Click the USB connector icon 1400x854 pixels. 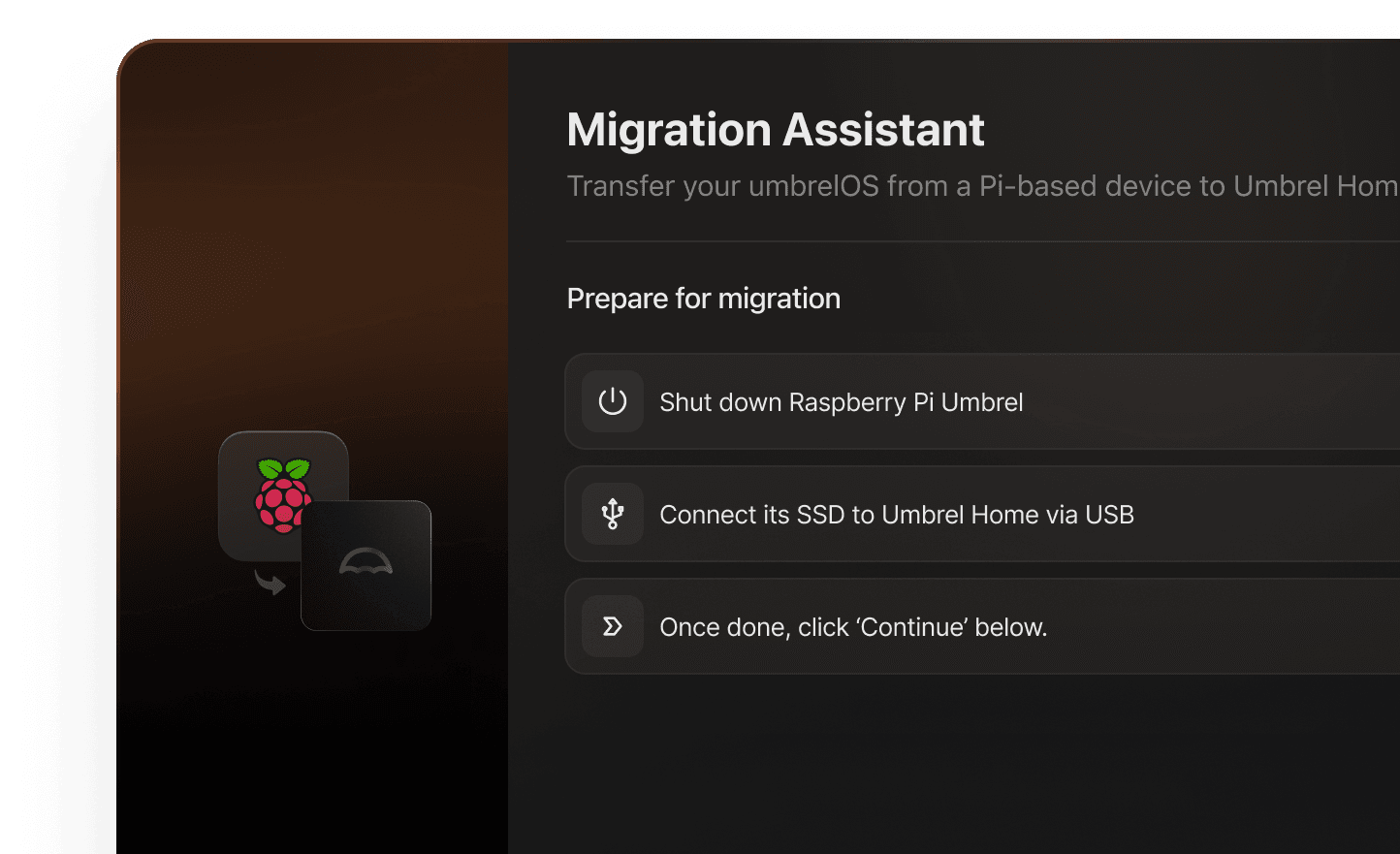[x=612, y=514]
